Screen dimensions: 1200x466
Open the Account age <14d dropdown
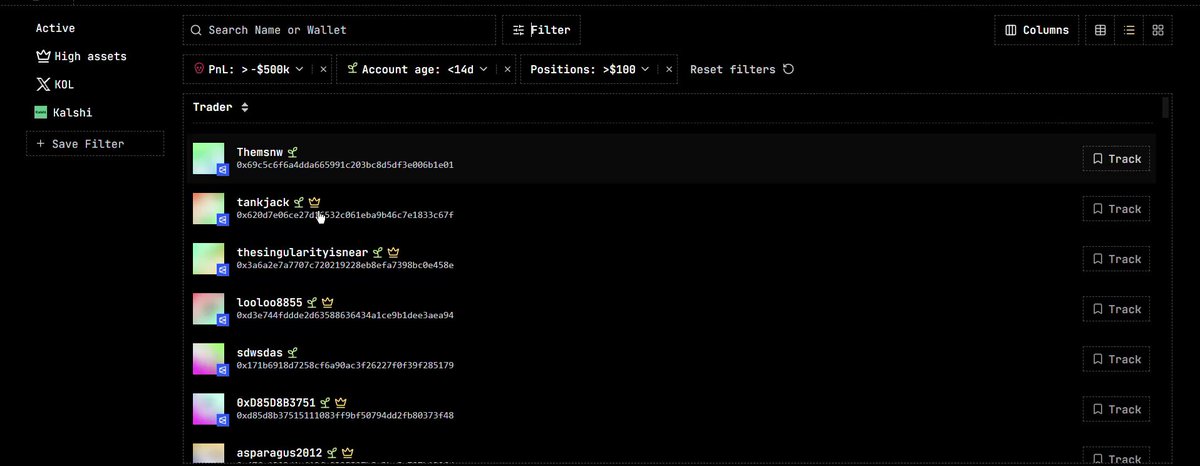pyautogui.click(x=418, y=69)
